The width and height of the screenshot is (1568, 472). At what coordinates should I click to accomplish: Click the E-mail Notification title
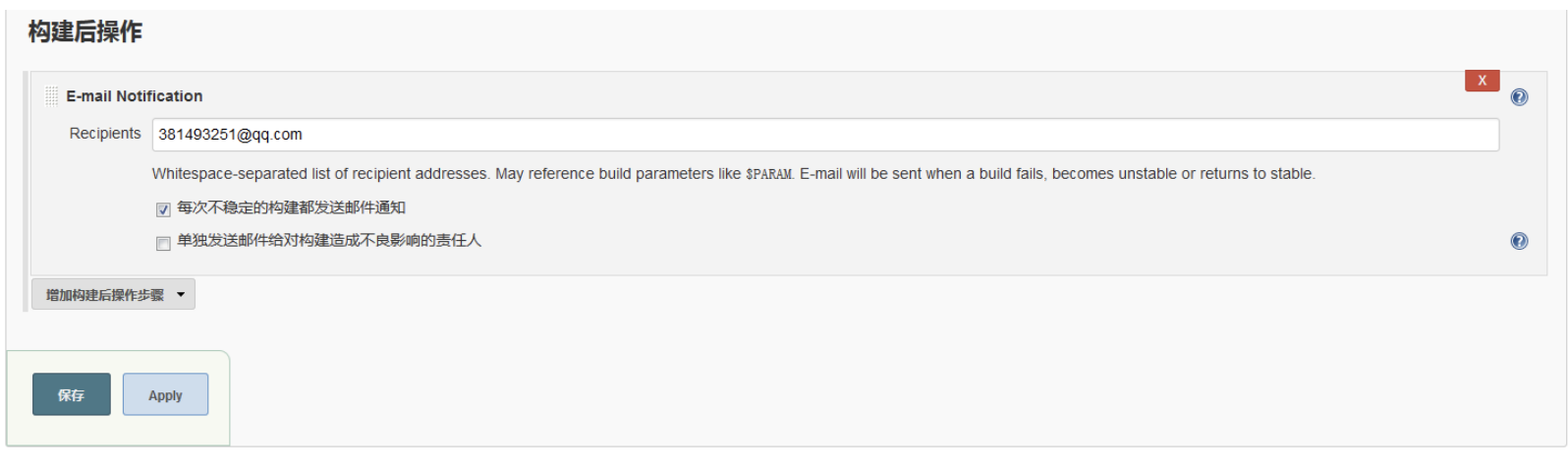(x=135, y=96)
